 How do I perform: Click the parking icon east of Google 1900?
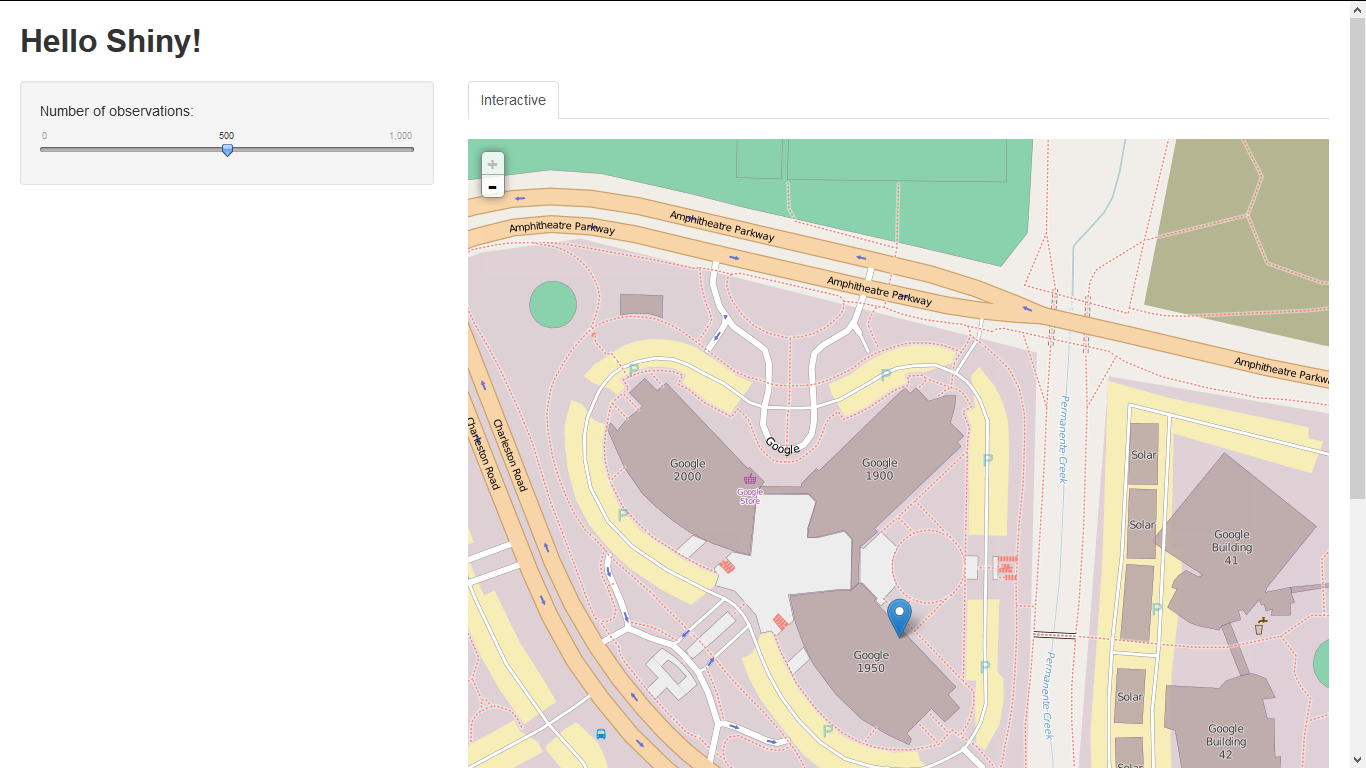988,459
